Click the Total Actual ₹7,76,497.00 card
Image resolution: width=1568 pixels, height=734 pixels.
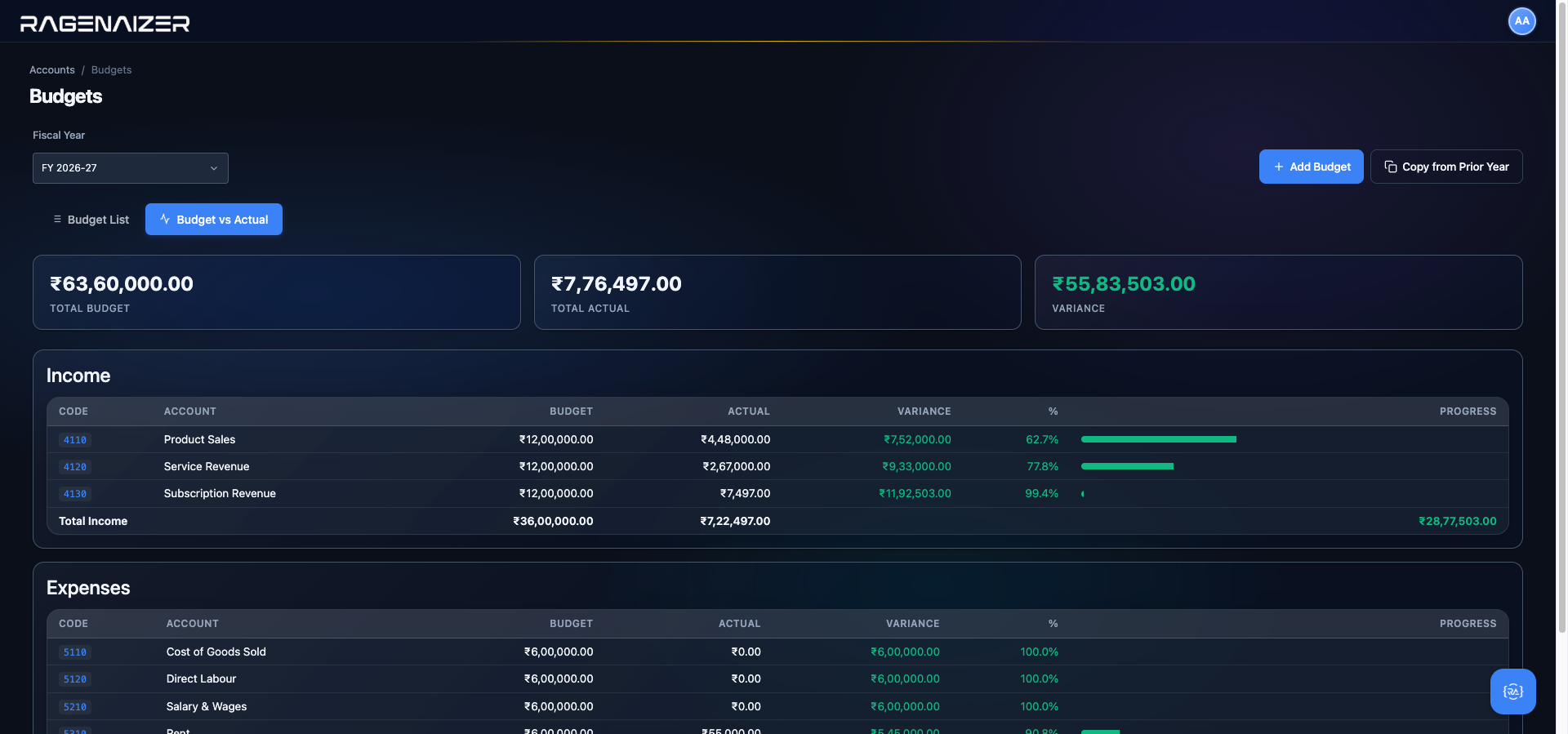tap(777, 292)
